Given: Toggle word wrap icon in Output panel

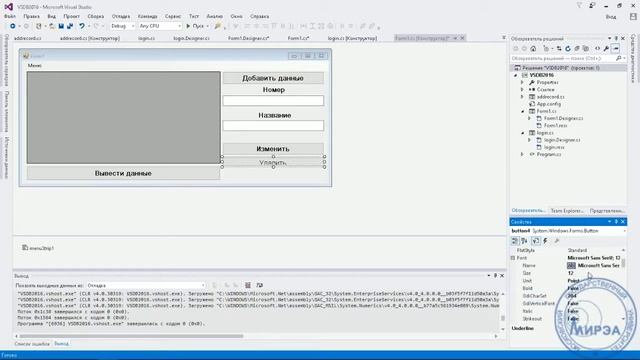Looking at the screenshot, I should click(260, 285).
